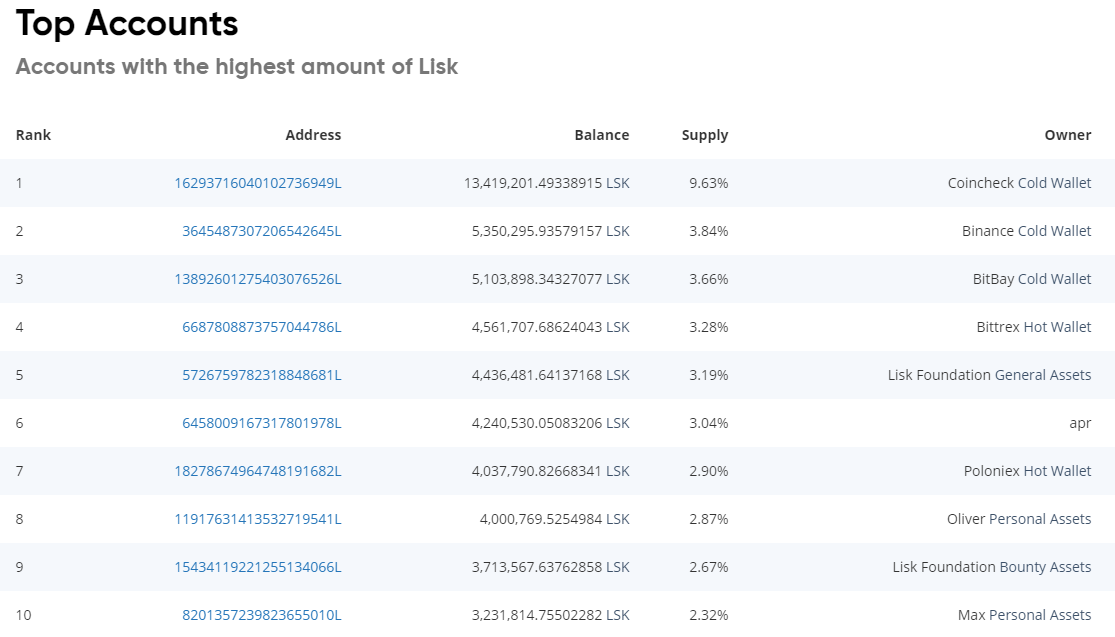Select balance 5,103,898.34327077 LSK
Viewport: 1115px width, 637px height.
(x=550, y=279)
